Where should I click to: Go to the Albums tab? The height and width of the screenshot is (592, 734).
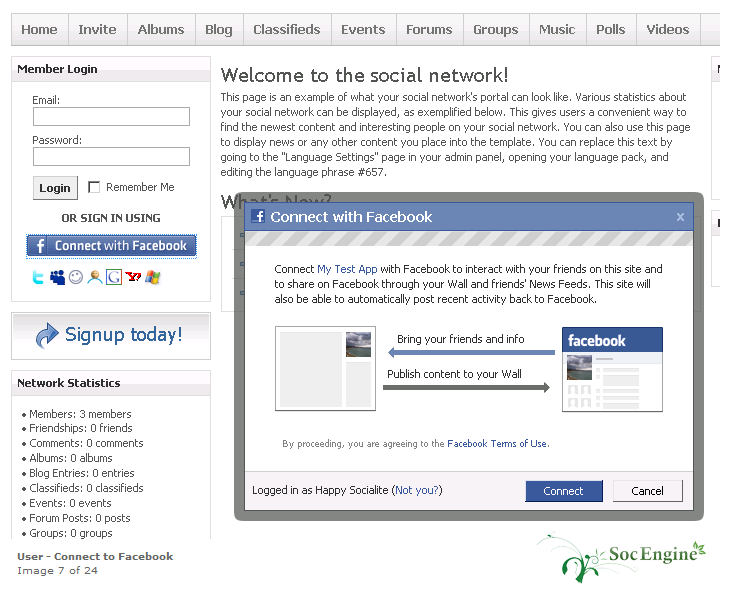tap(161, 29)
